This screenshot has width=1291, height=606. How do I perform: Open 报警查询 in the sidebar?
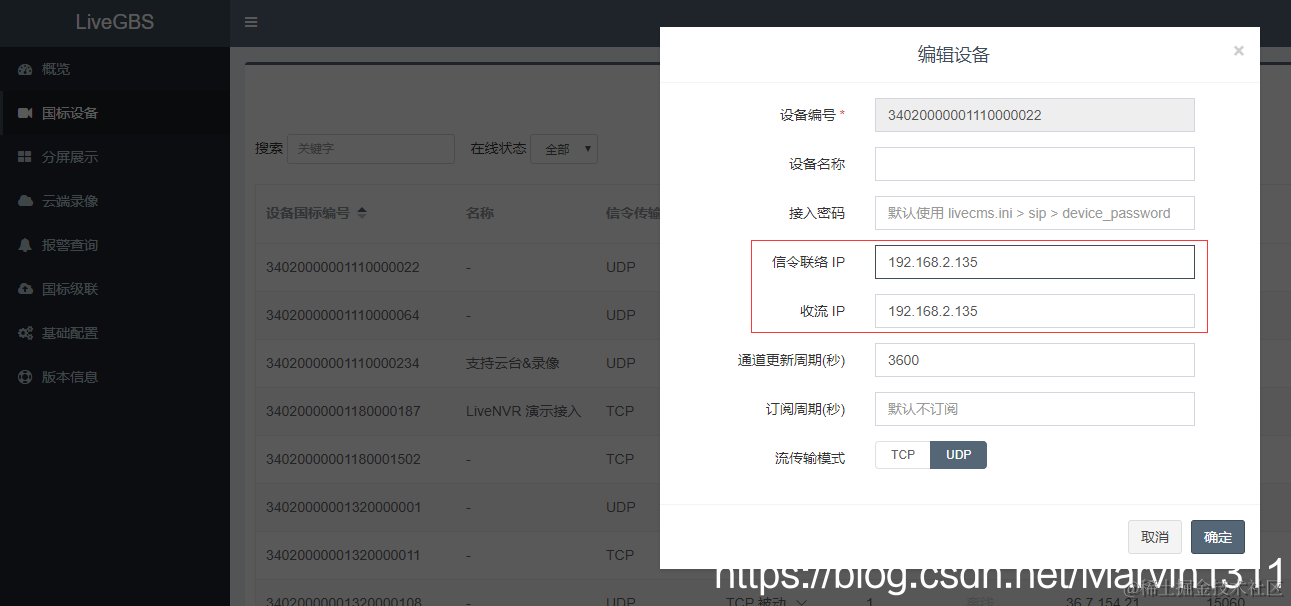115,245
